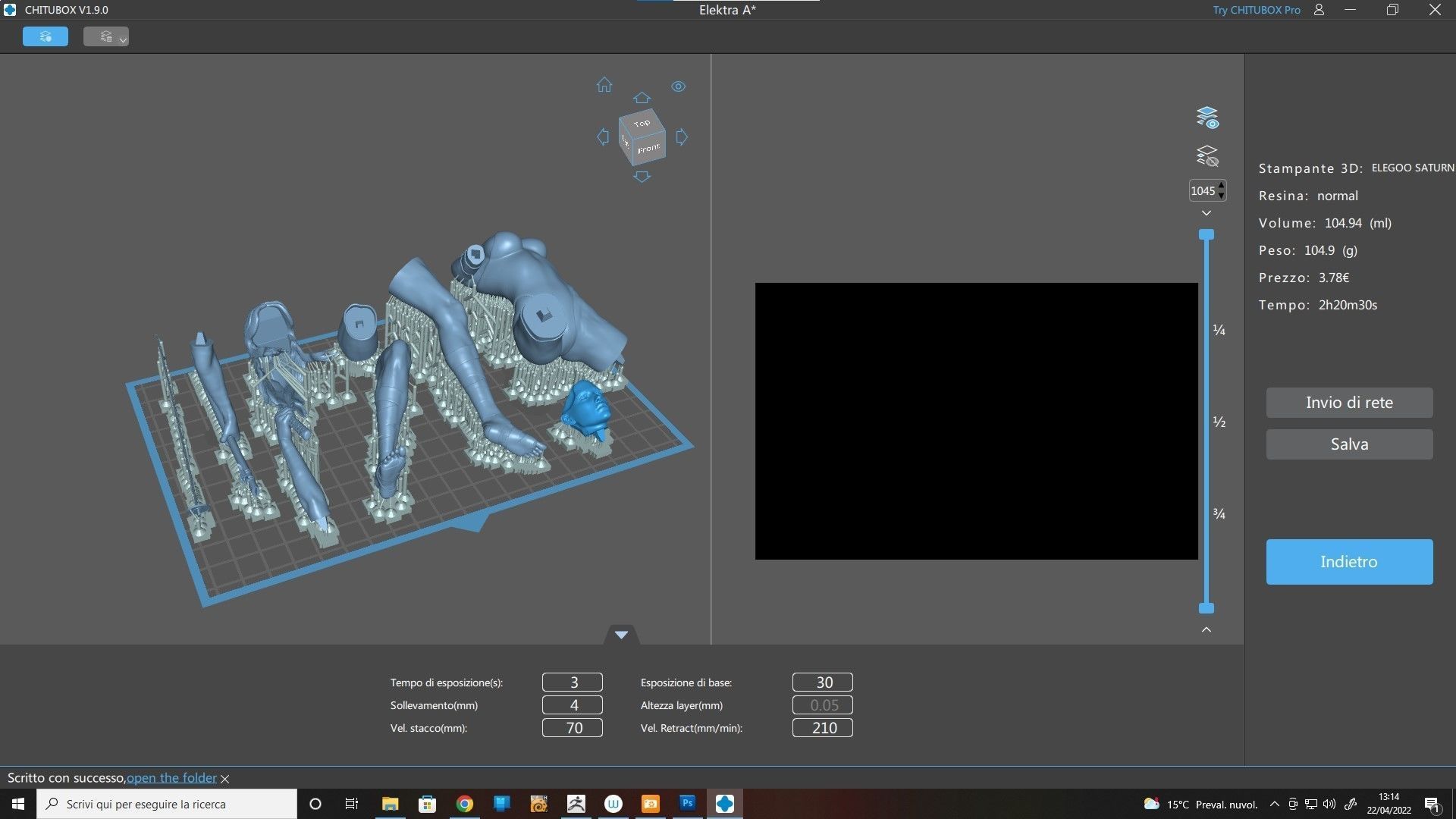The image size is (1456, 819).
Task: Hide layers with crossed-eye layer icon
Action: (1207, 156)
